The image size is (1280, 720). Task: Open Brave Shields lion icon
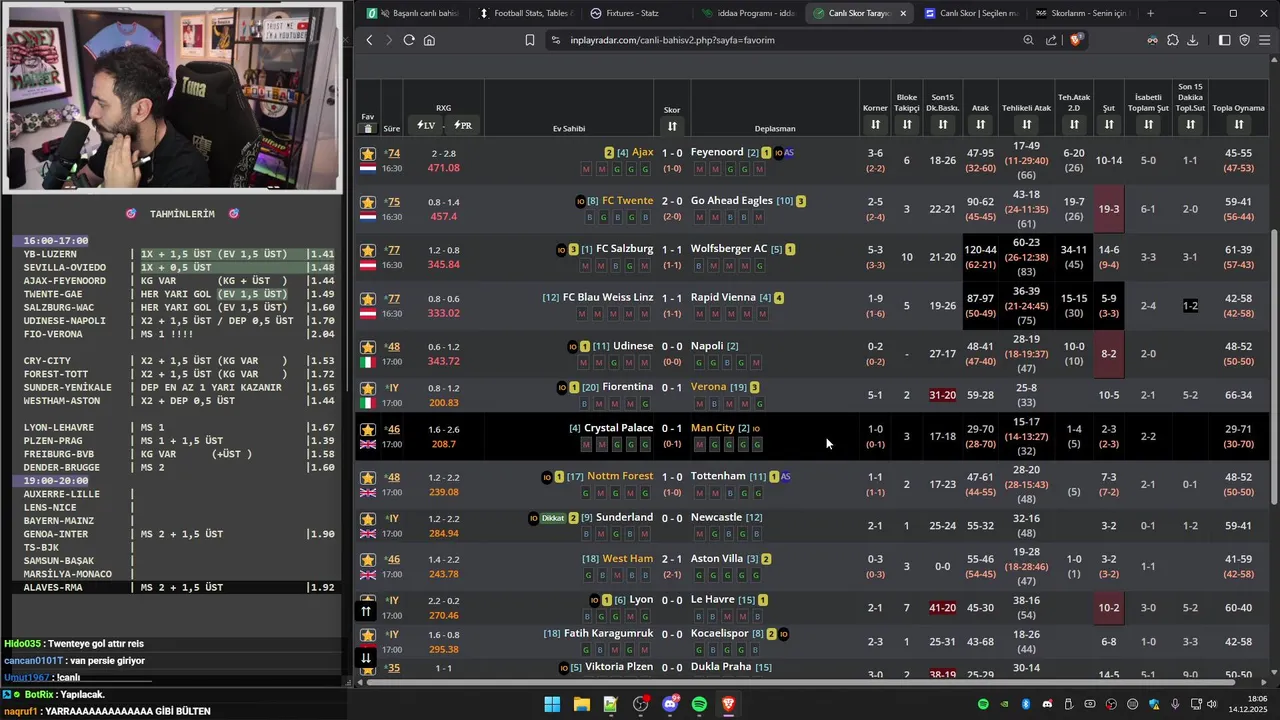(x=1076, y=40)
